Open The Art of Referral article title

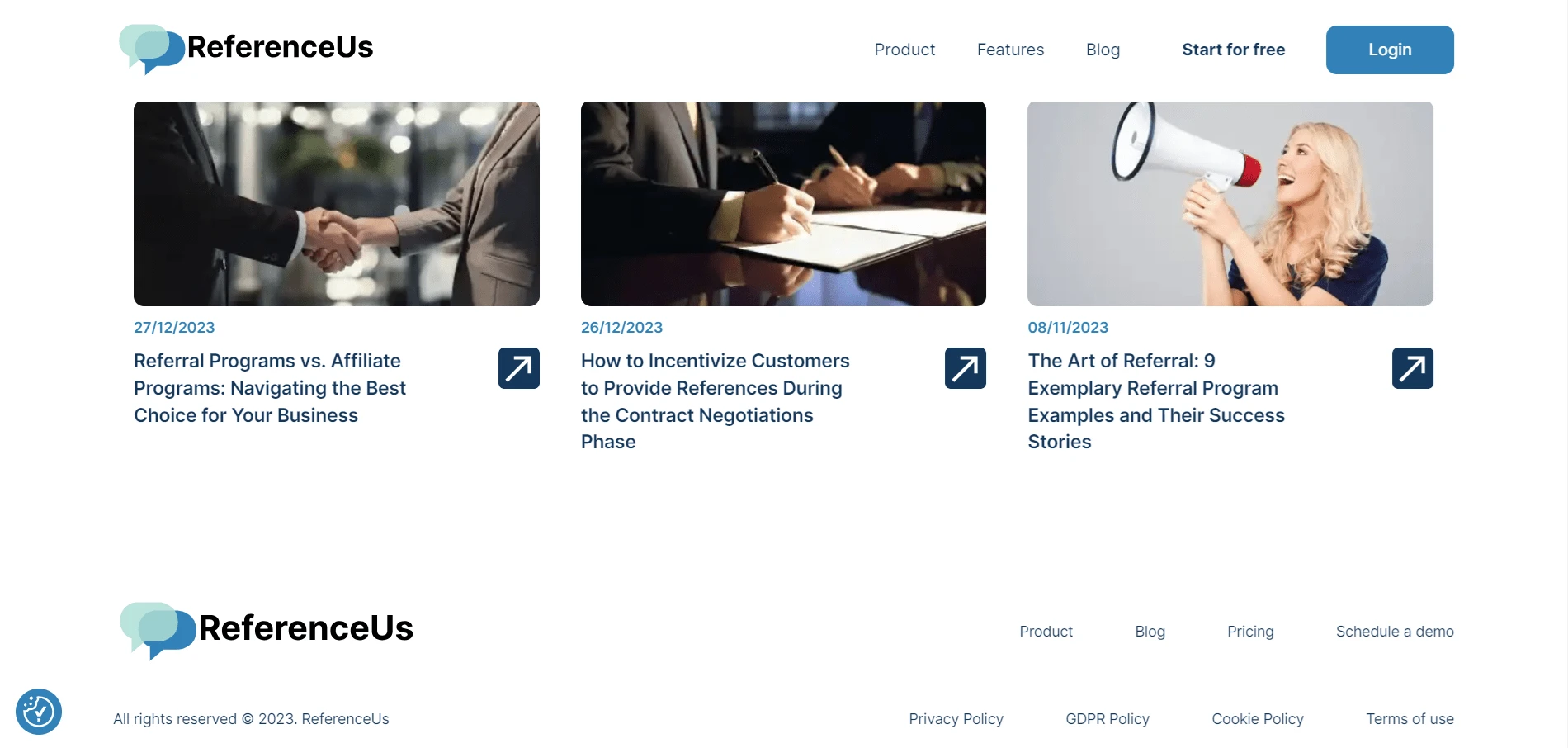pyautogui.click(x=1156, y=401)
